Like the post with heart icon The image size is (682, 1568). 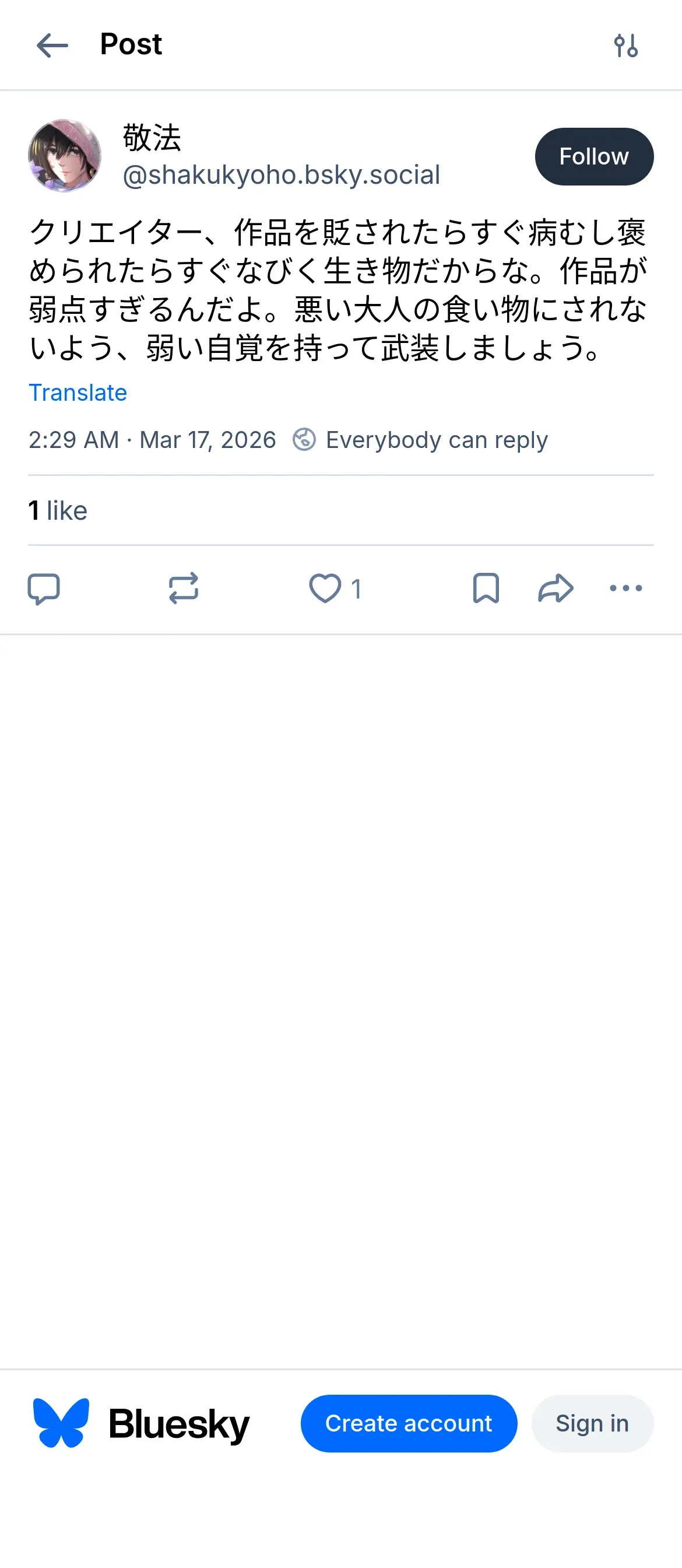325,589
